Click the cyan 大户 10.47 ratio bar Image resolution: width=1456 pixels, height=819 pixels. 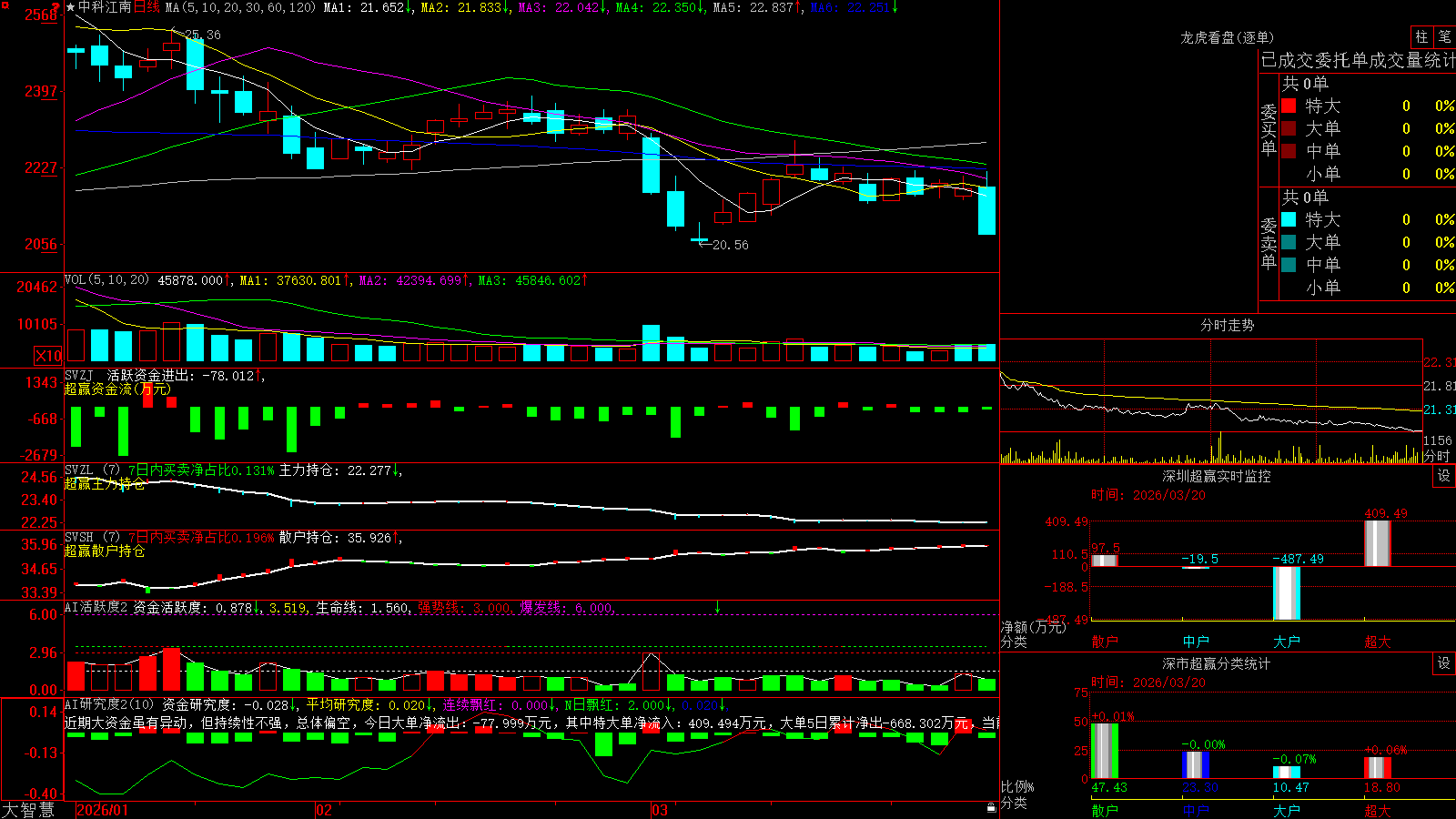pos(1287,773)
